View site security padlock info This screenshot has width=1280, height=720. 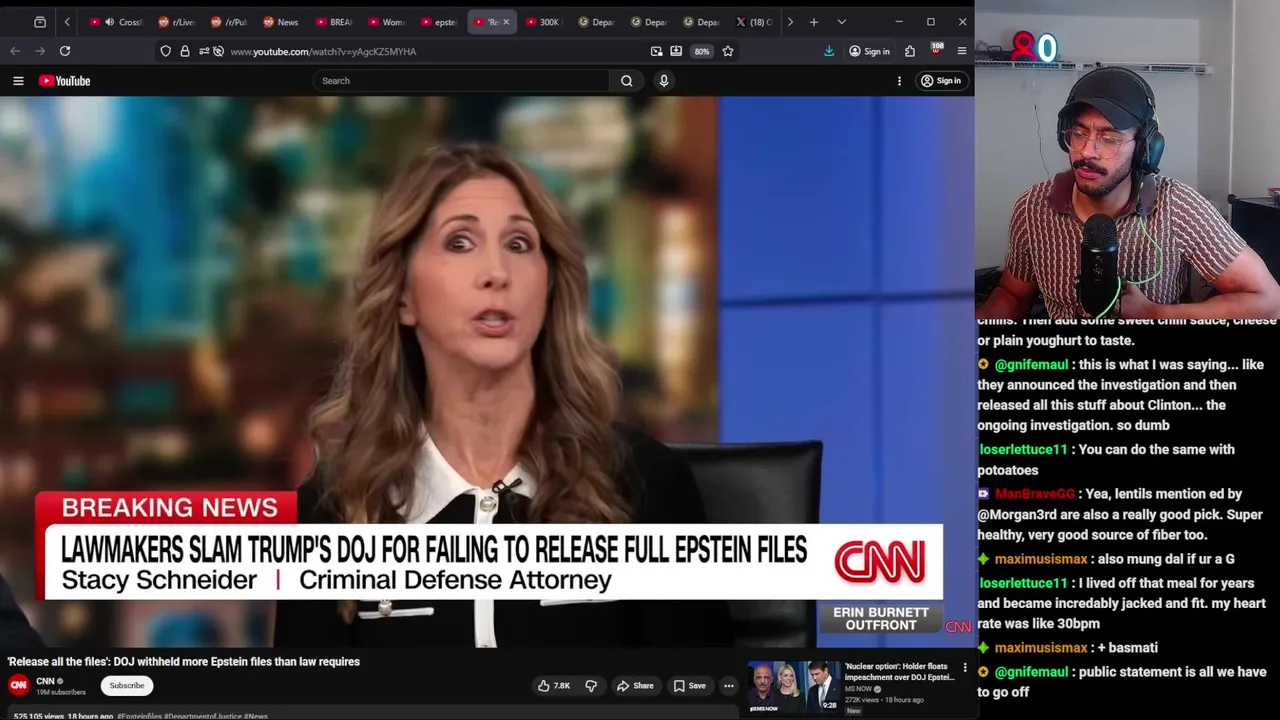[185, 51]
